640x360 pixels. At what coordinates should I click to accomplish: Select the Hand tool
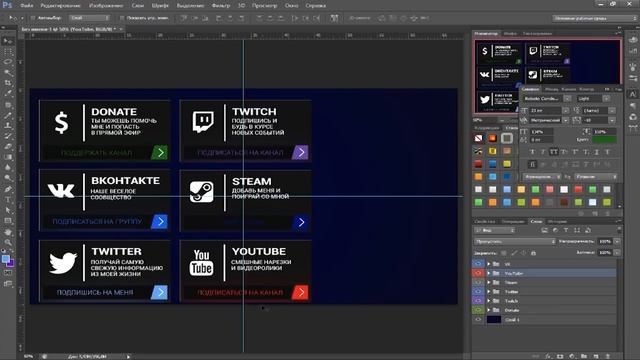[8, 232]
